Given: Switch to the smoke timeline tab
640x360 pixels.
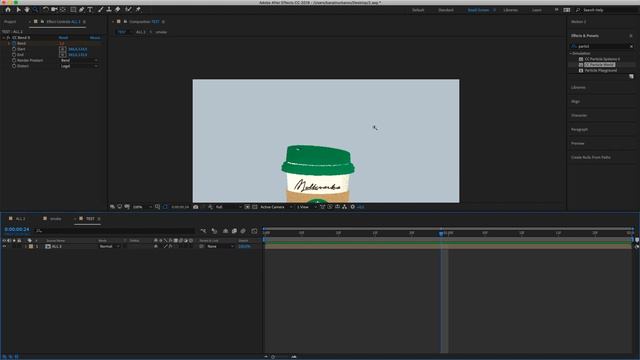Looking at the screenshot, I should 56,219.
